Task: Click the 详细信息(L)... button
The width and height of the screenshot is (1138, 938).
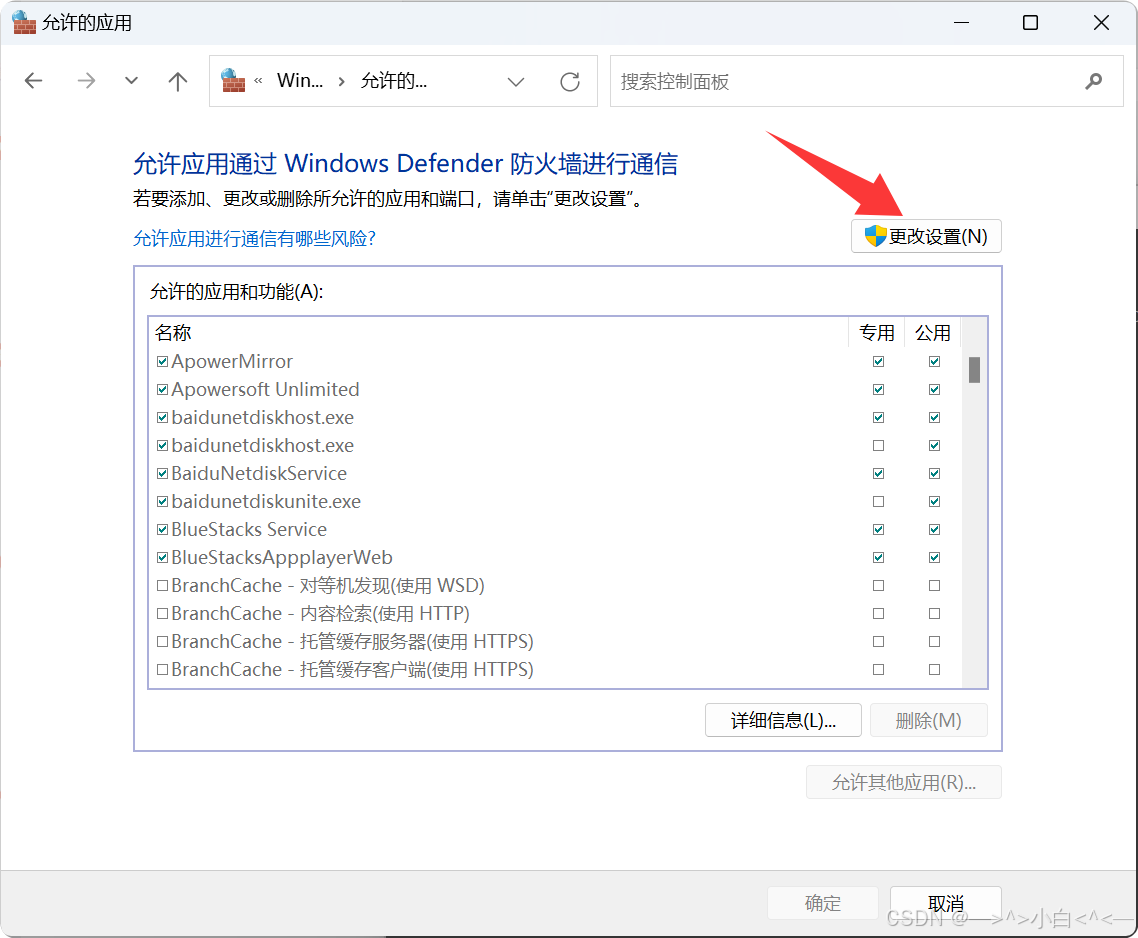Action: point(783,720)
